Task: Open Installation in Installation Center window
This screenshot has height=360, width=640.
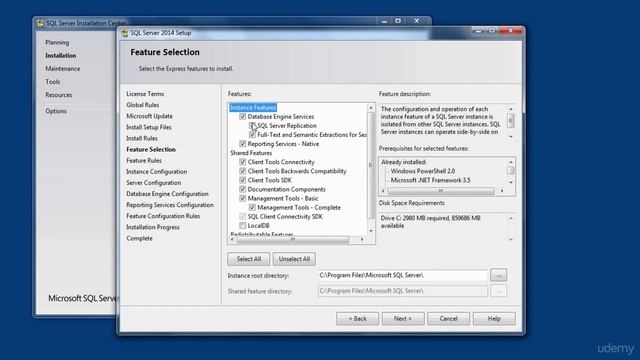Action: [x=60, y=56]
